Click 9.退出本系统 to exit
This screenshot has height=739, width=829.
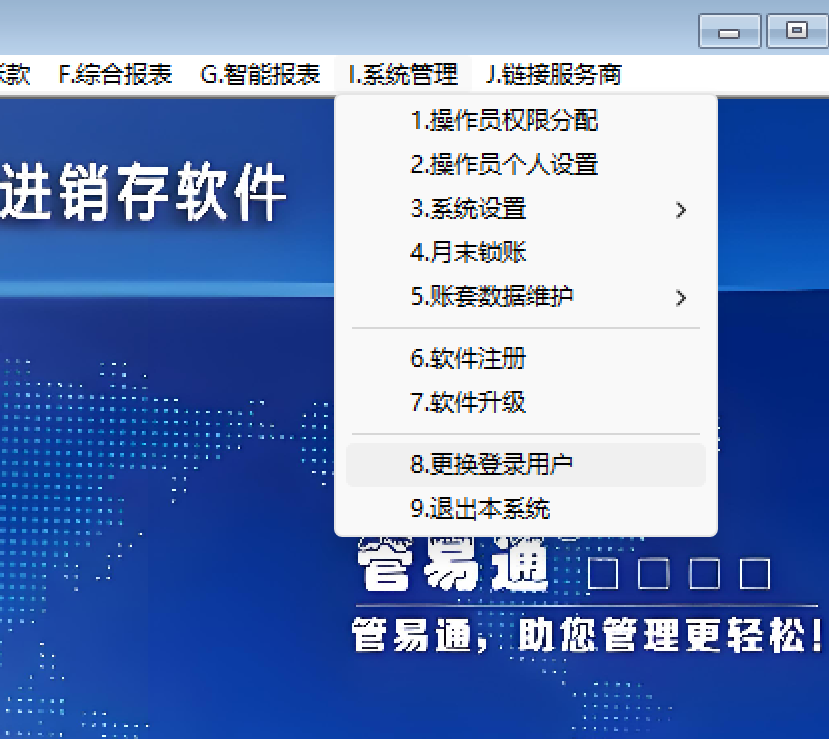tap(480, 509)
